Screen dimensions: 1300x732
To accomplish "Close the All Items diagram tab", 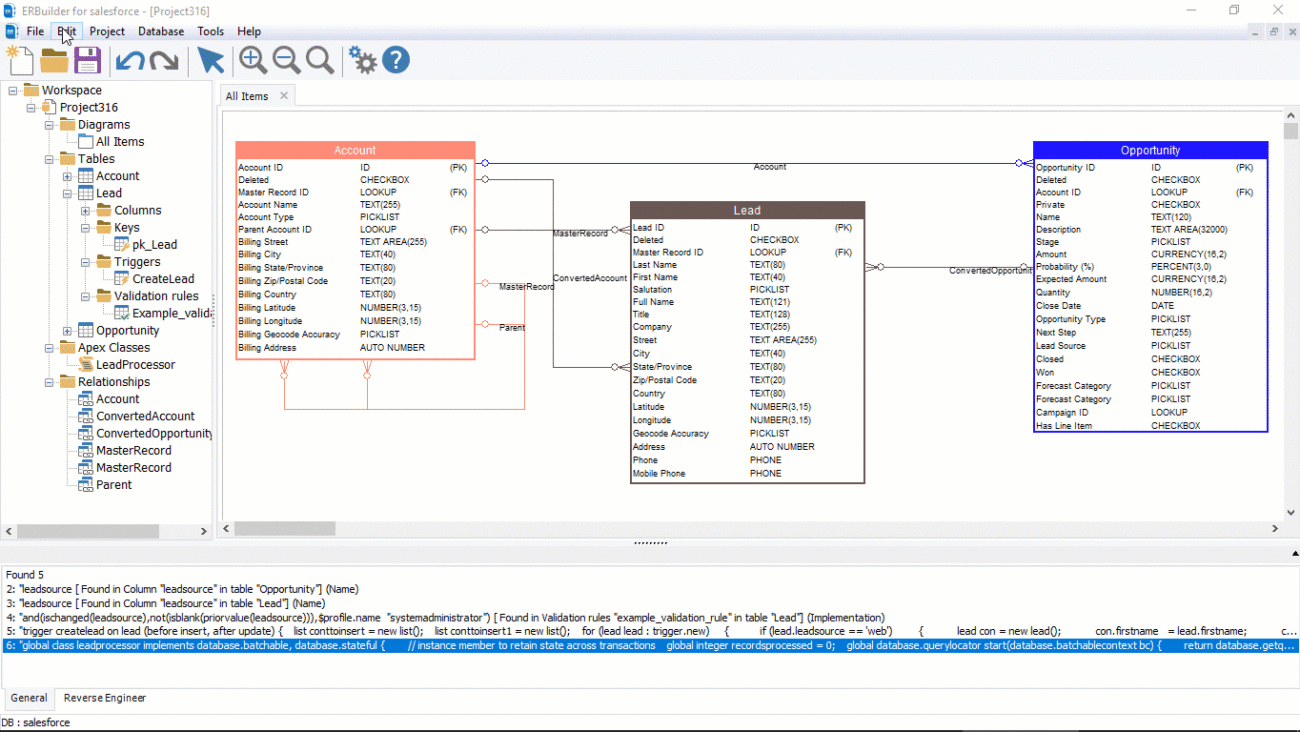I will click(x=284, y=96).
